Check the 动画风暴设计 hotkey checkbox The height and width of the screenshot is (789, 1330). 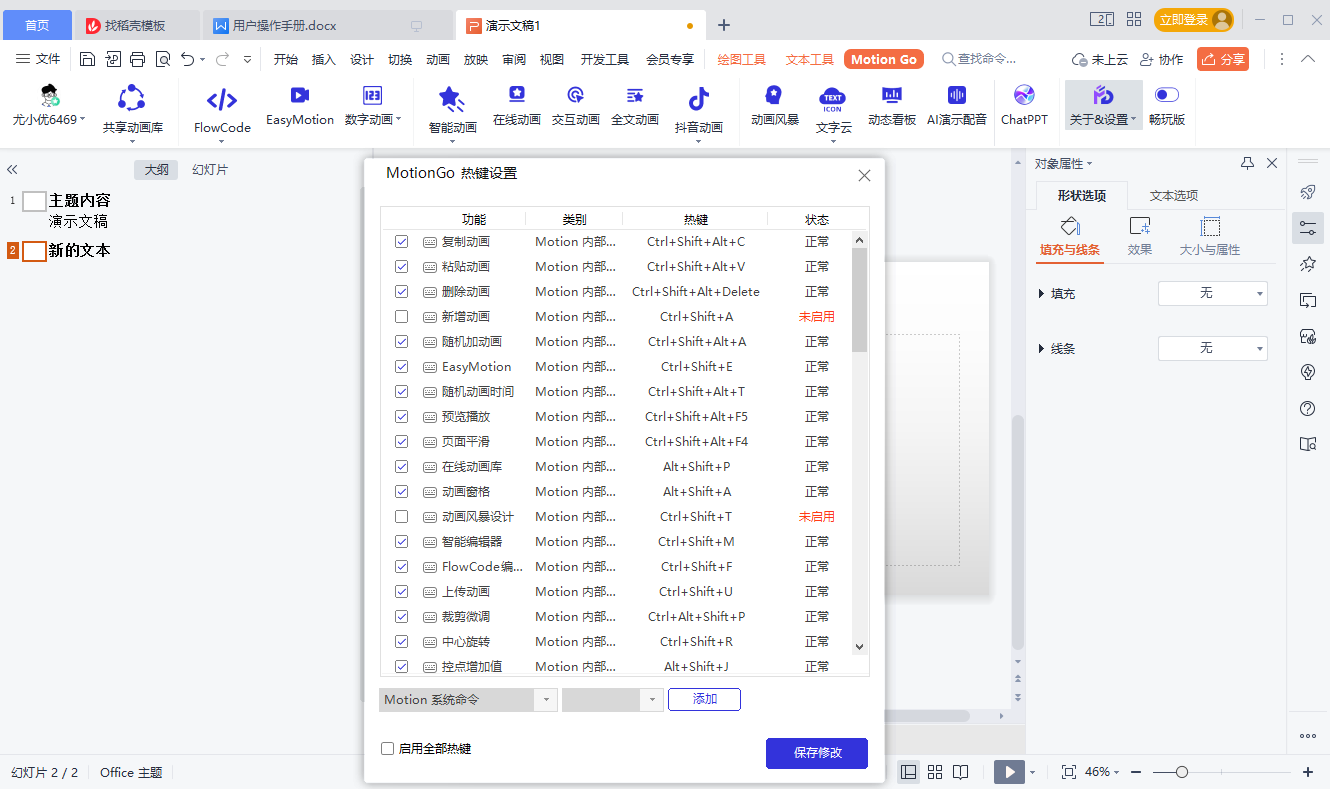pos(401,517)
